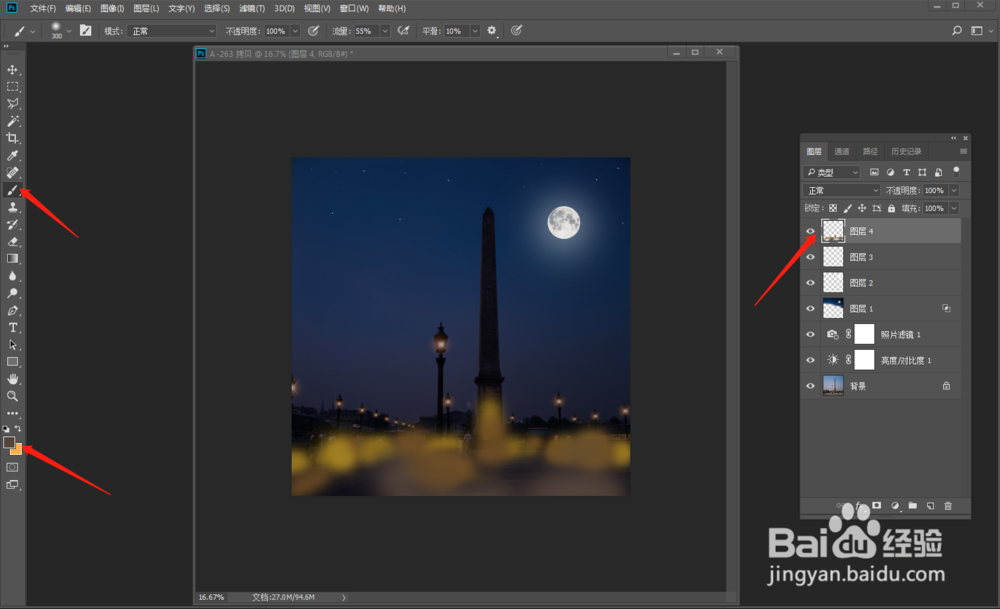Select the Move tool
This screenshot has height=609, width=1000.
[12, 70]
